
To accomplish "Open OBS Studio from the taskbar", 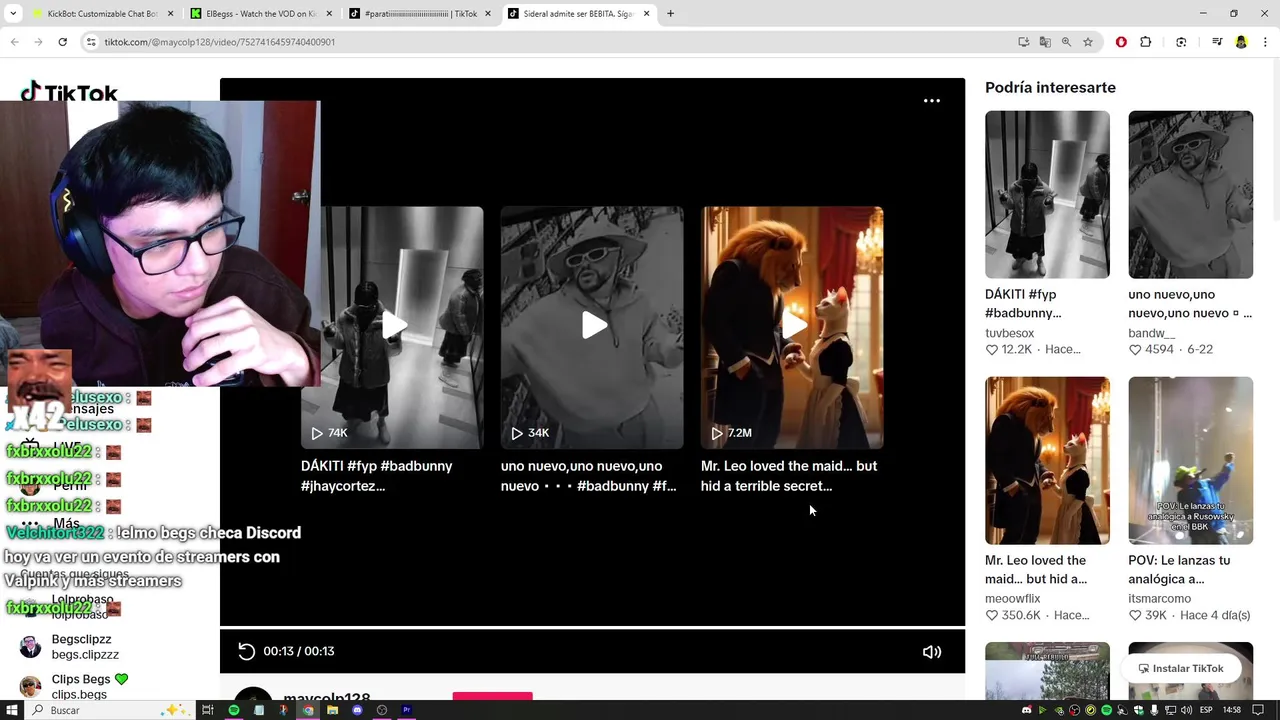I will 382,710.
